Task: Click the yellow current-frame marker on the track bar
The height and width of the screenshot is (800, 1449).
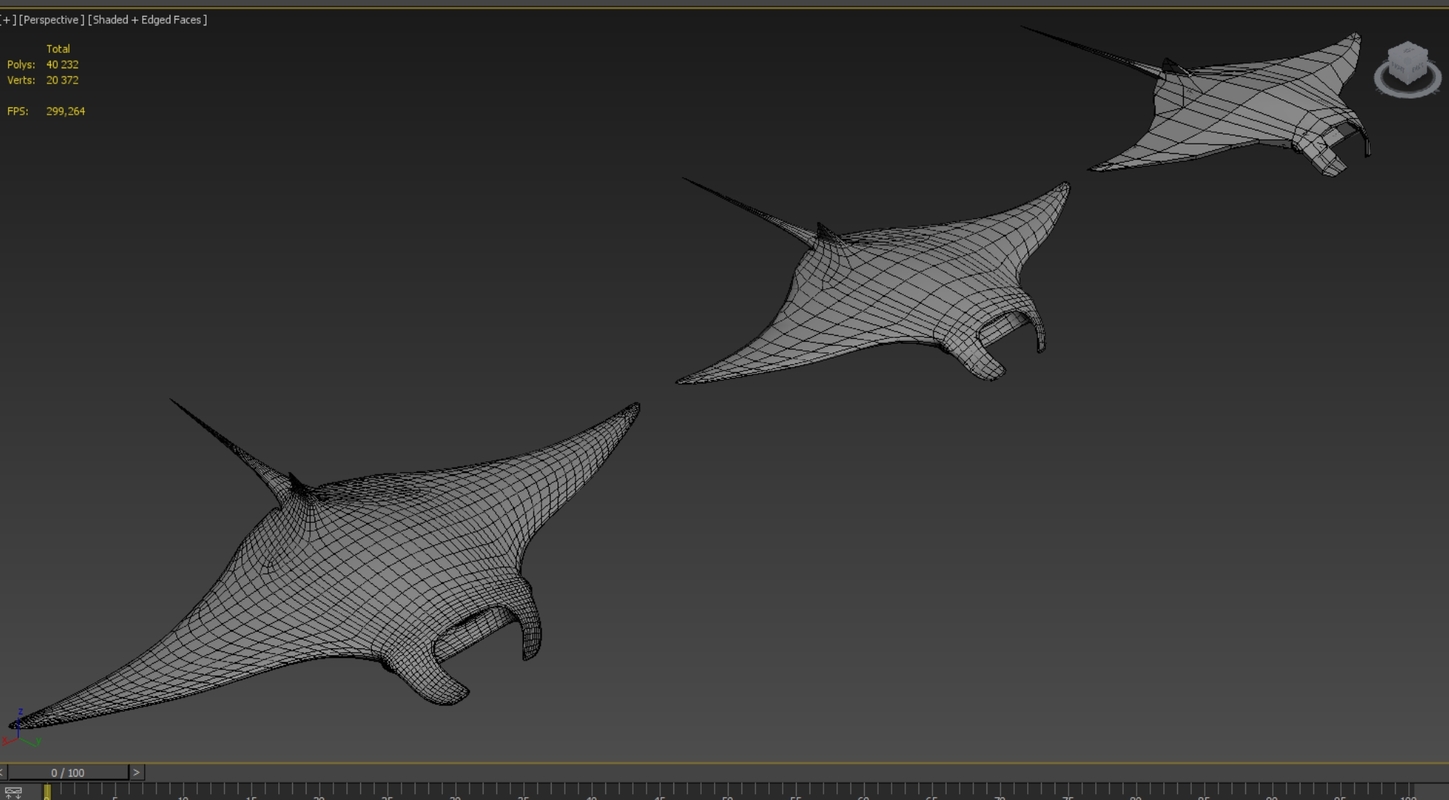Action: [46, 792]
